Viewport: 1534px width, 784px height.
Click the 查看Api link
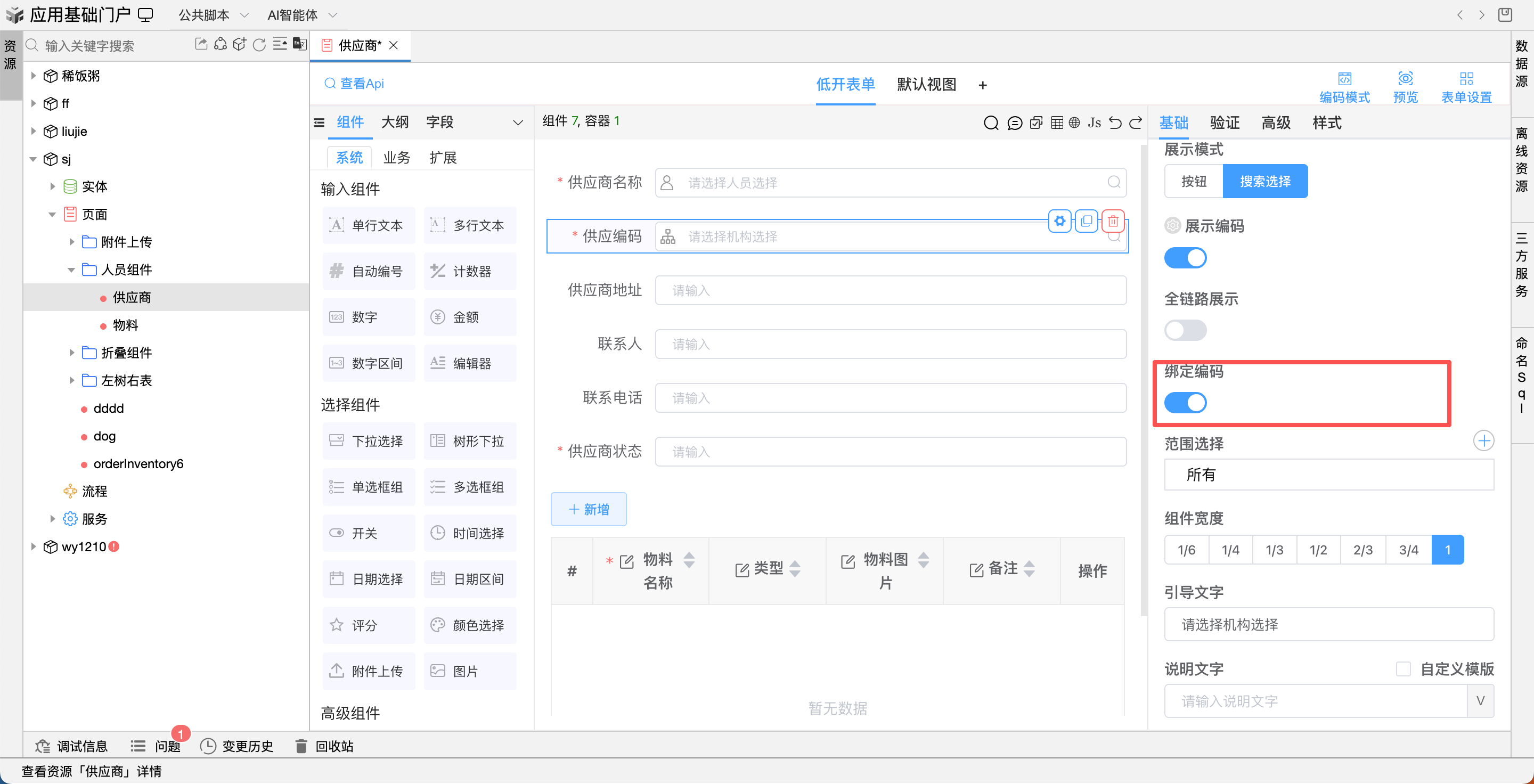pyautogui.click(x=354, y=83)
